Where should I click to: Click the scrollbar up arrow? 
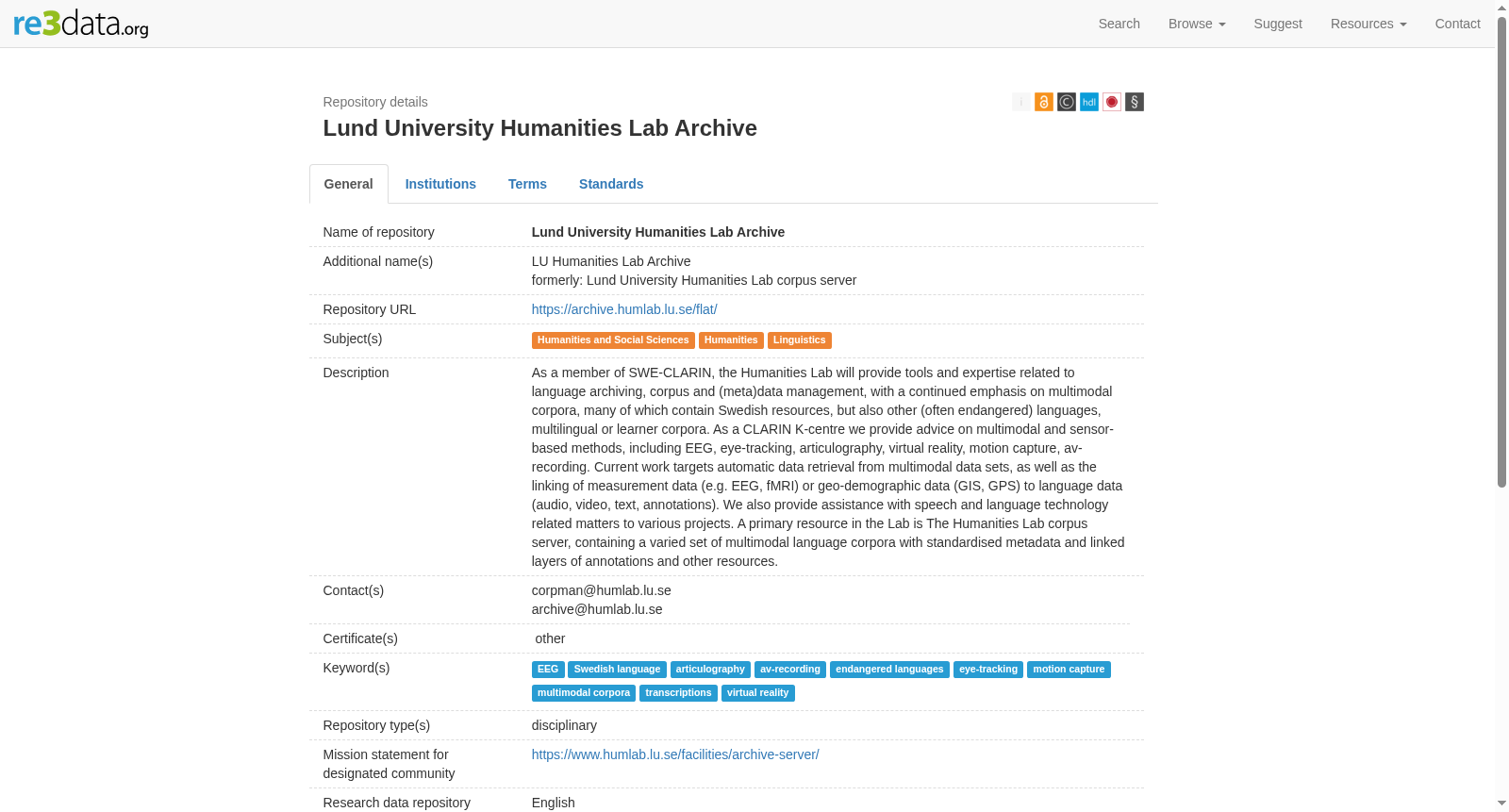pos(1501,8)
